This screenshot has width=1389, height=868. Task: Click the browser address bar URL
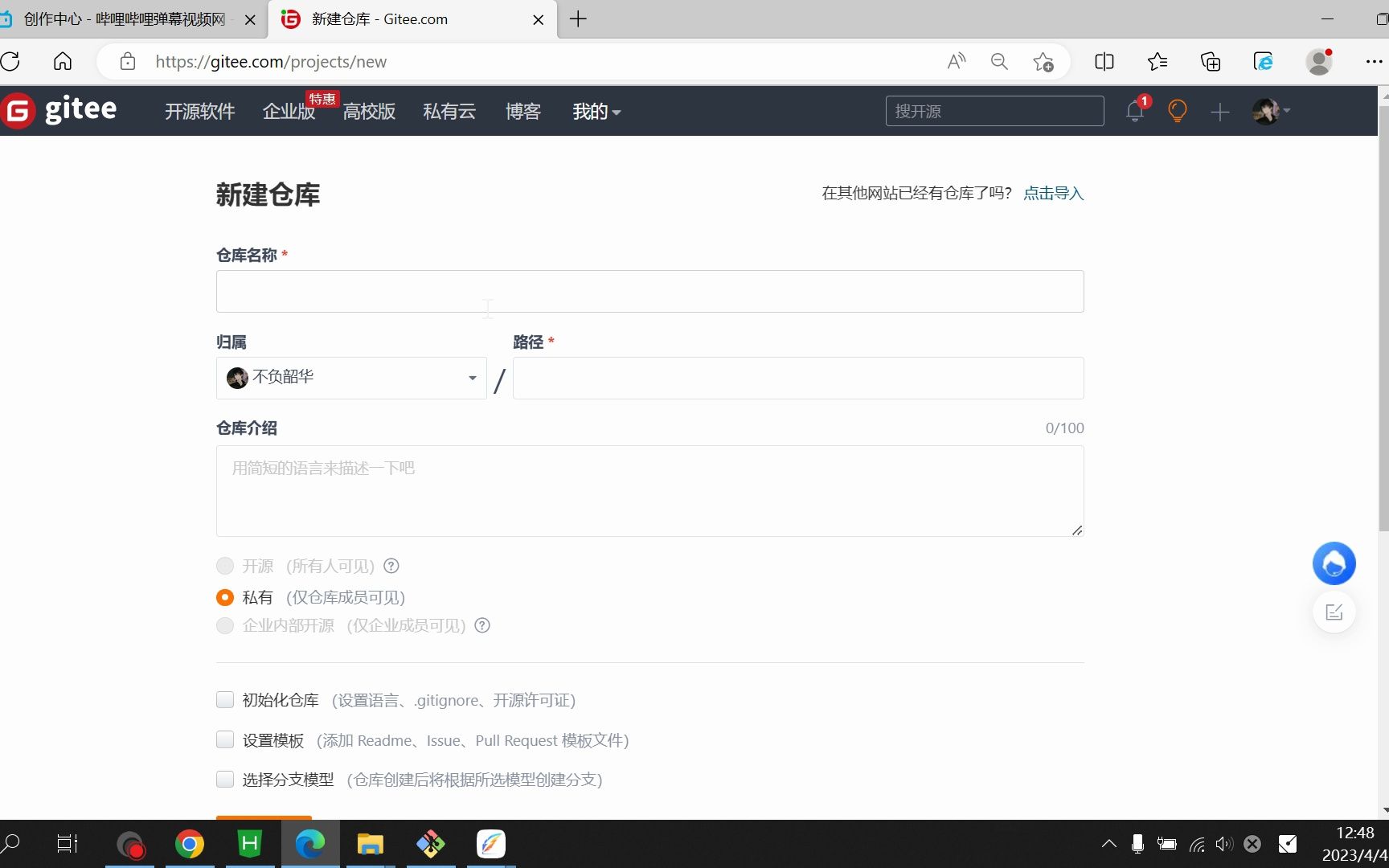[x=271, y=62]
